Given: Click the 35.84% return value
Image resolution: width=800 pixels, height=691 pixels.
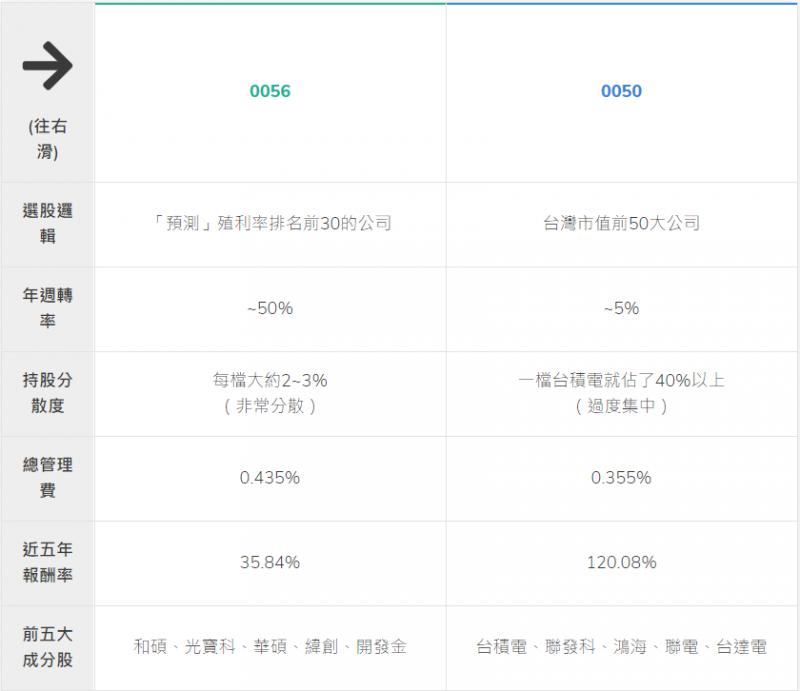Looking at the screenshot, I should [x=270, y=562].
